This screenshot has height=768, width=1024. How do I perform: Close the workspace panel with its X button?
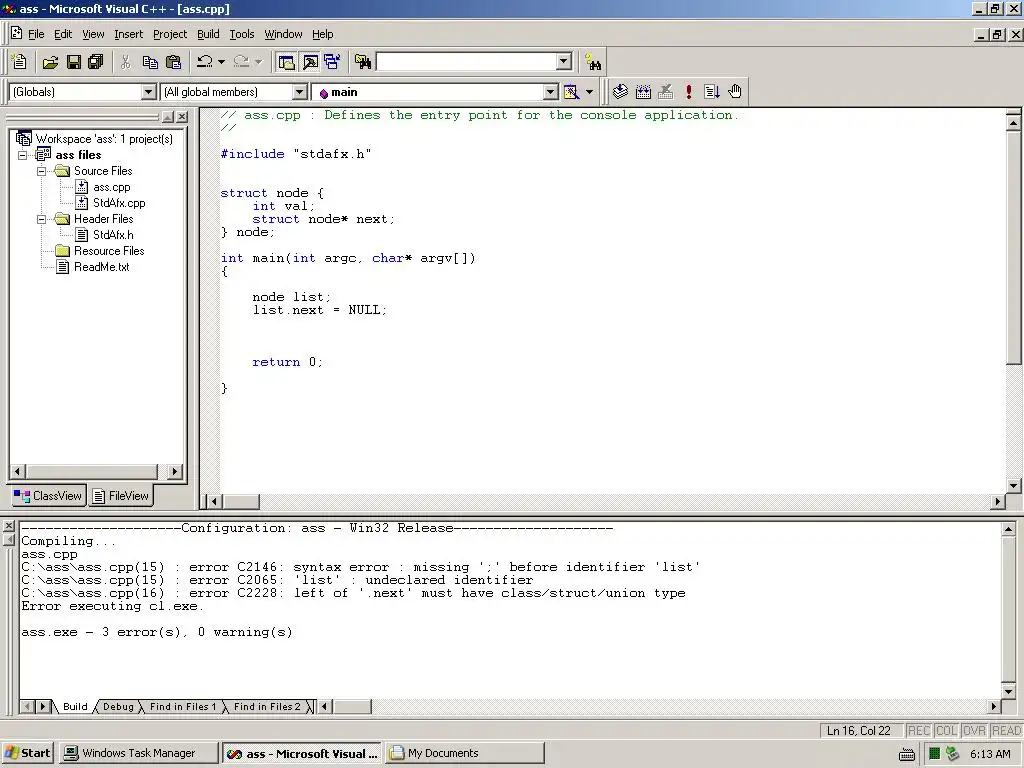182,117
